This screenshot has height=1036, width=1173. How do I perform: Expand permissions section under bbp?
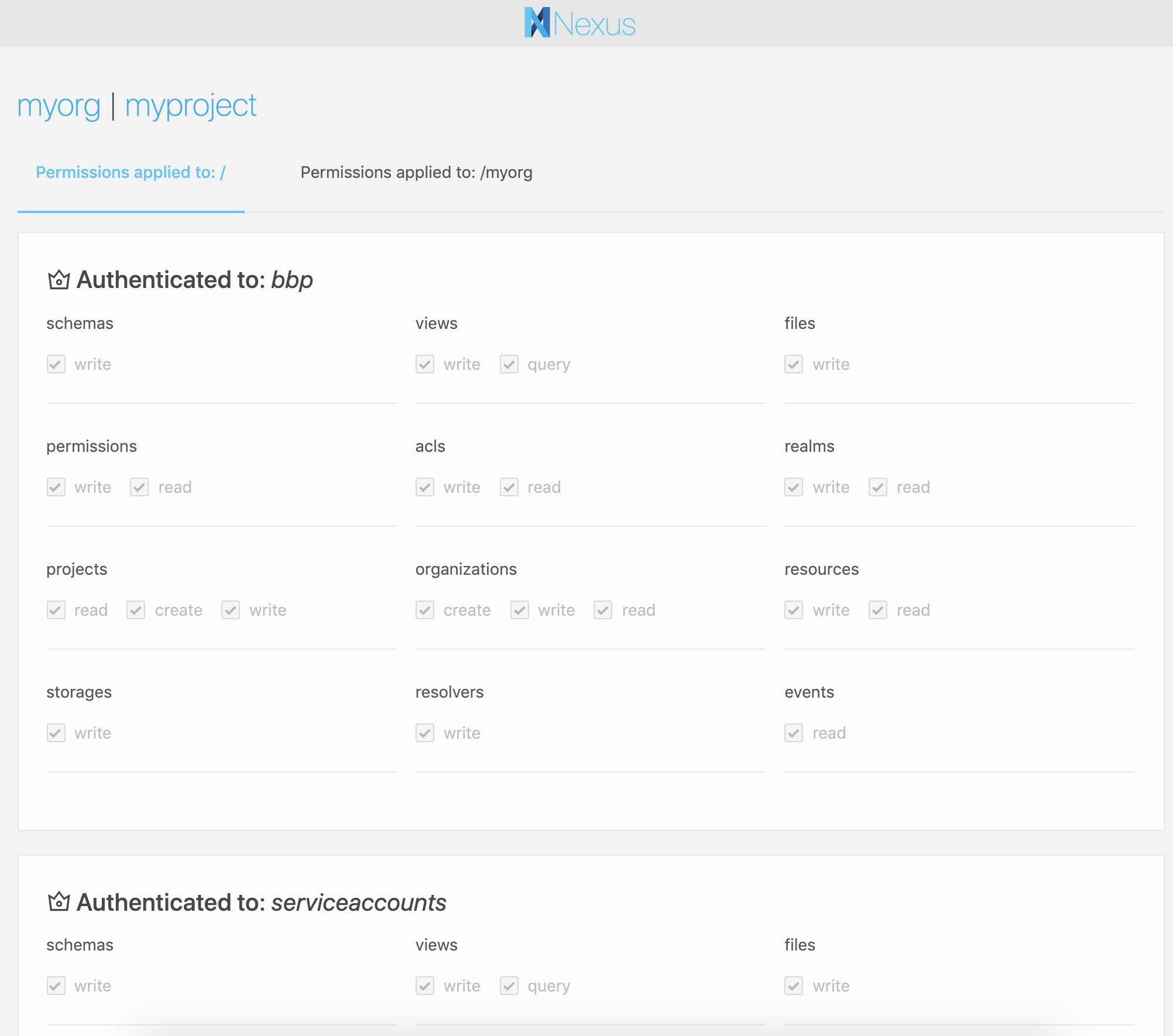click(x=93, y=446)
